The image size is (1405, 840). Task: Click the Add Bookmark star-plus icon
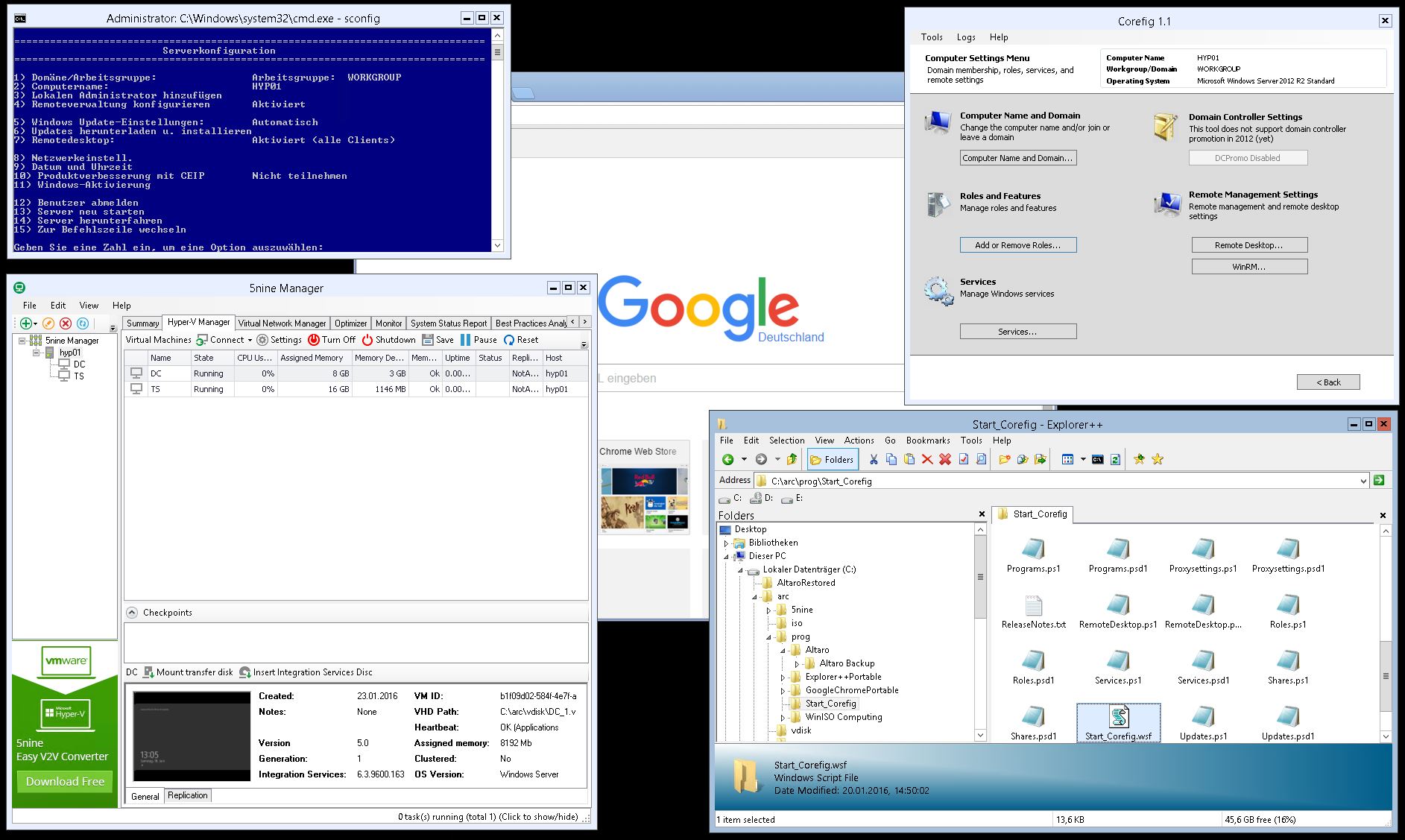pos(1139,459)
